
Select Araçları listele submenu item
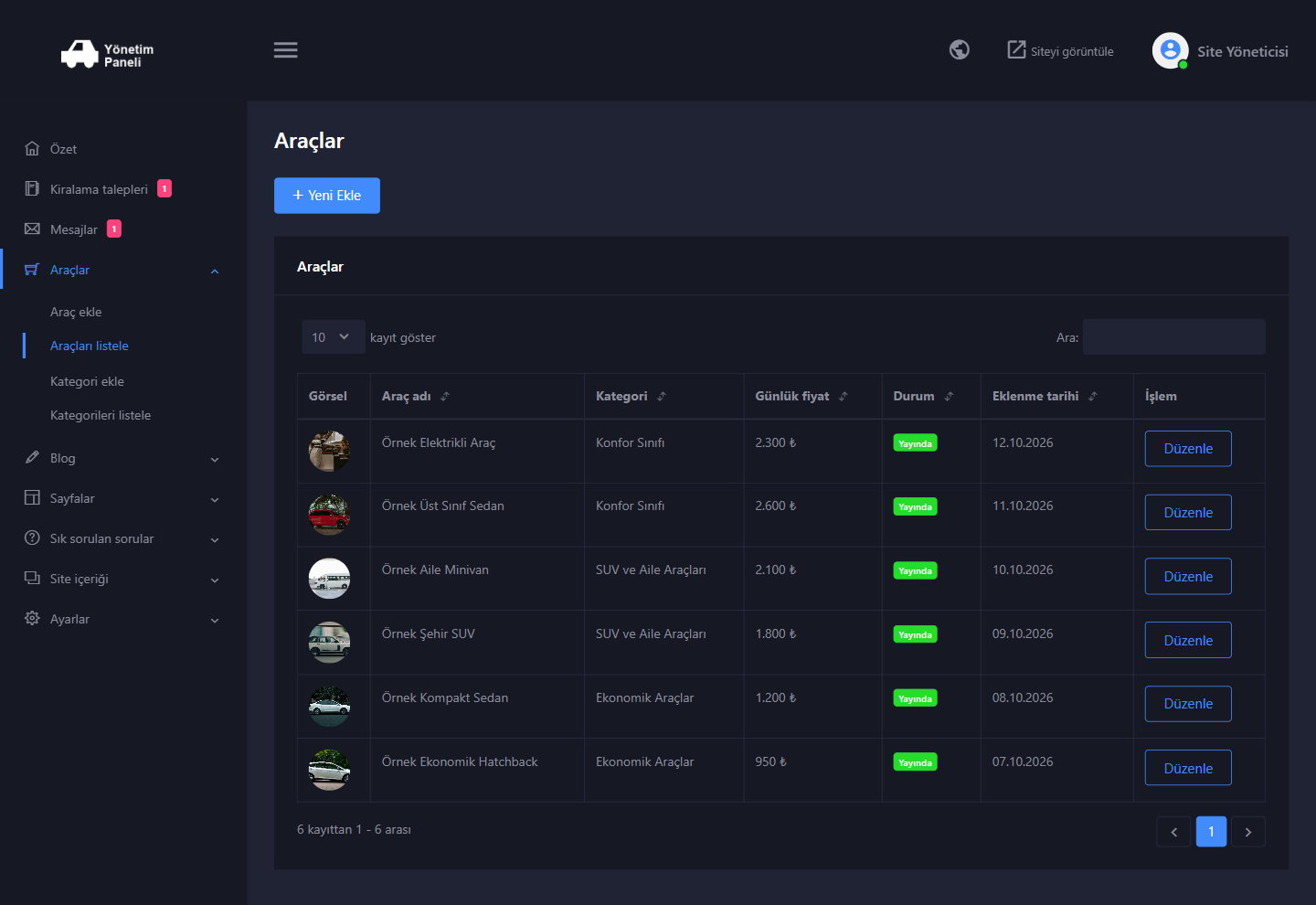[x=90, y=346]
